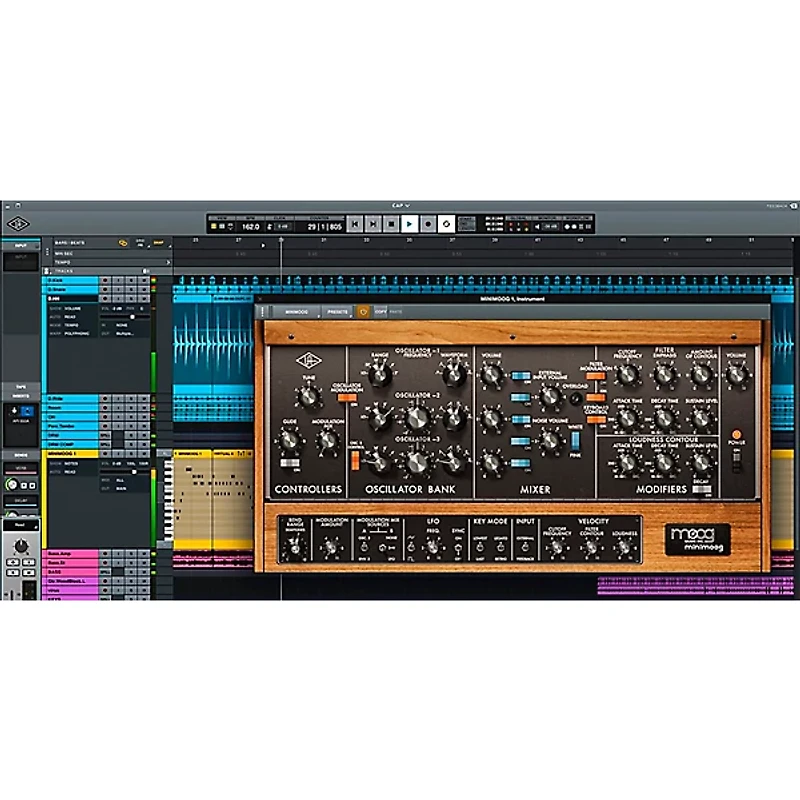Viewport: 800px width, 800px height.
Task: Toggle the LFO SYNC switch
Action: [x=458, y=548]
